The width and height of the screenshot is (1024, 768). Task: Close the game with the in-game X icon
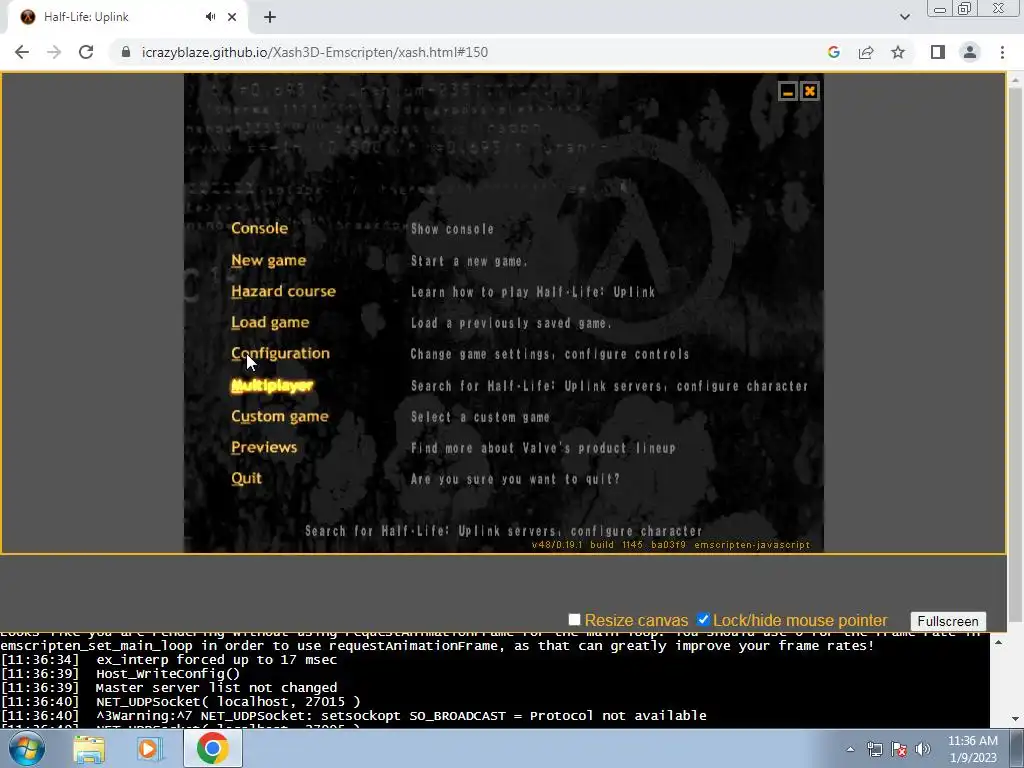click(810, 91)
